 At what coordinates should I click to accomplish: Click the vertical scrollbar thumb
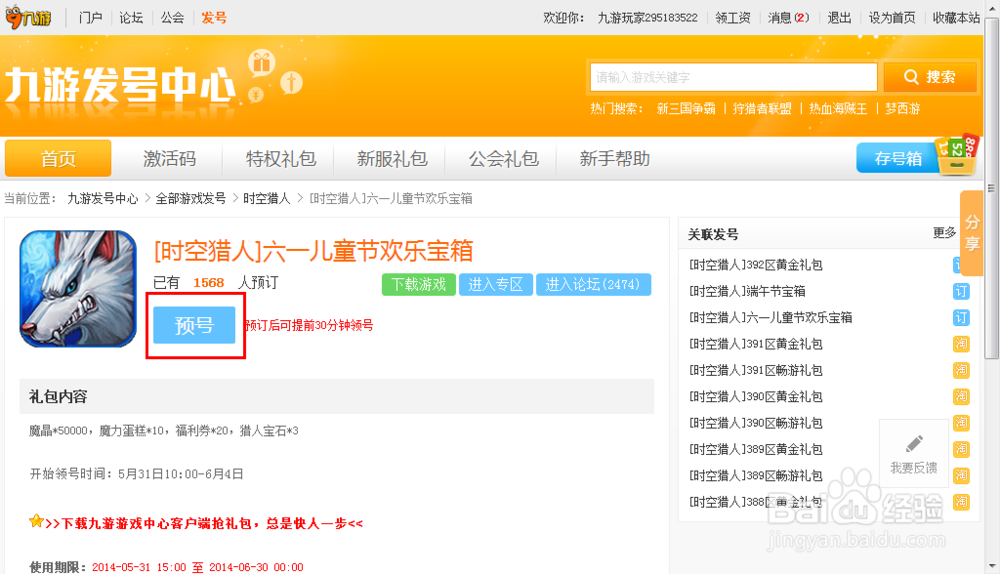tap(992, 188)
